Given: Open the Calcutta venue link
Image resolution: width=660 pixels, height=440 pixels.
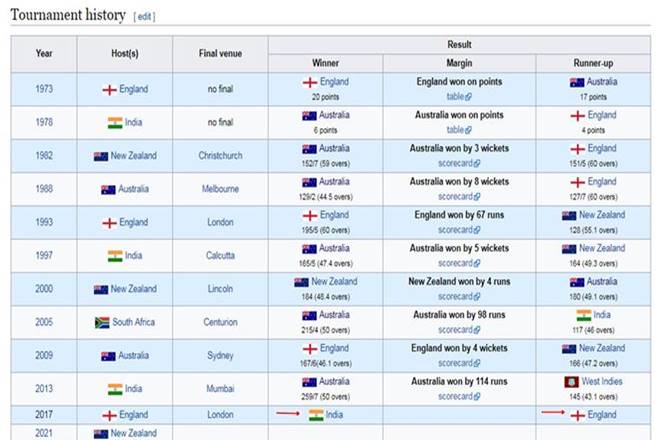Looking at the screenshot, I should (220, 255).
